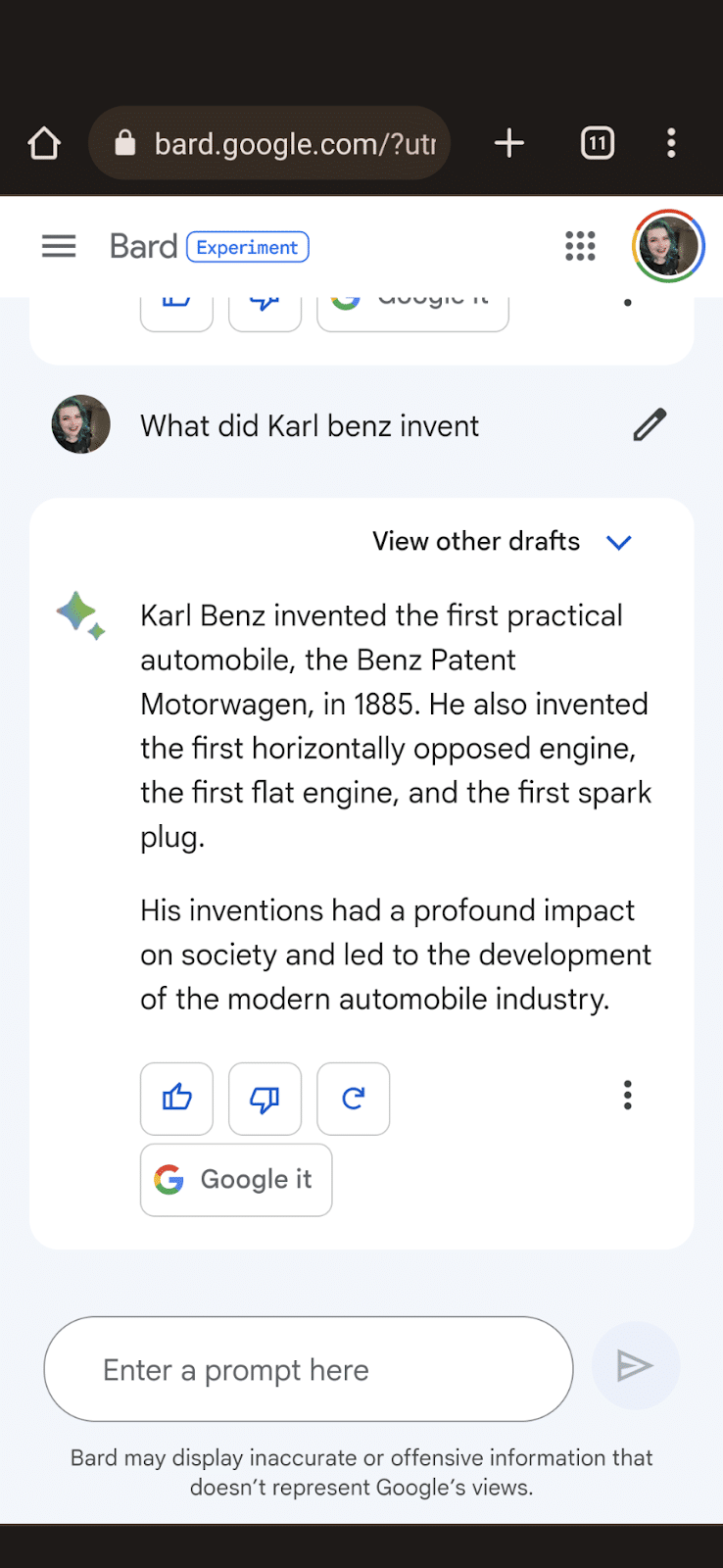Viewport: 723px width, 1568px height.
Task: Open more options for the Karl Benz response
Action: tap(628, 1095)
